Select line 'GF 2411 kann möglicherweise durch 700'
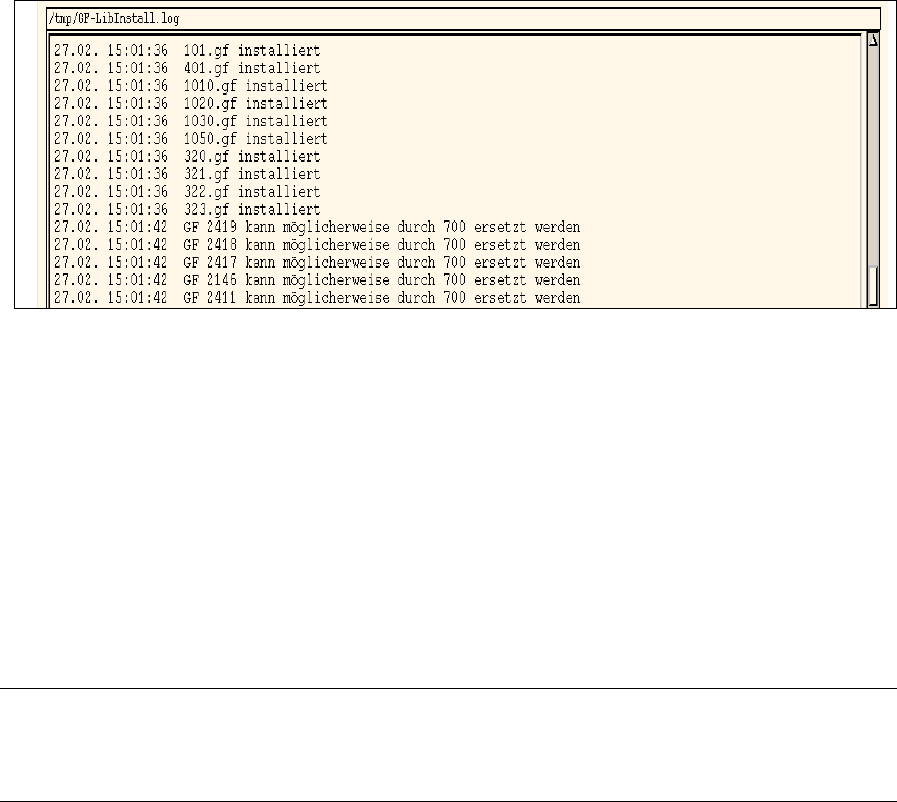The width and height of the screenshot is (897, 802). pyautogui.click(x=317, y=298)
